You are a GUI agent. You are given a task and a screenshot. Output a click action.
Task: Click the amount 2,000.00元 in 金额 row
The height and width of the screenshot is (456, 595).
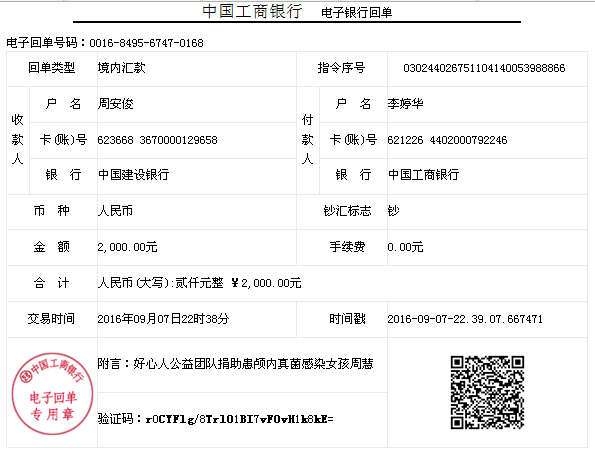point(128,247)
